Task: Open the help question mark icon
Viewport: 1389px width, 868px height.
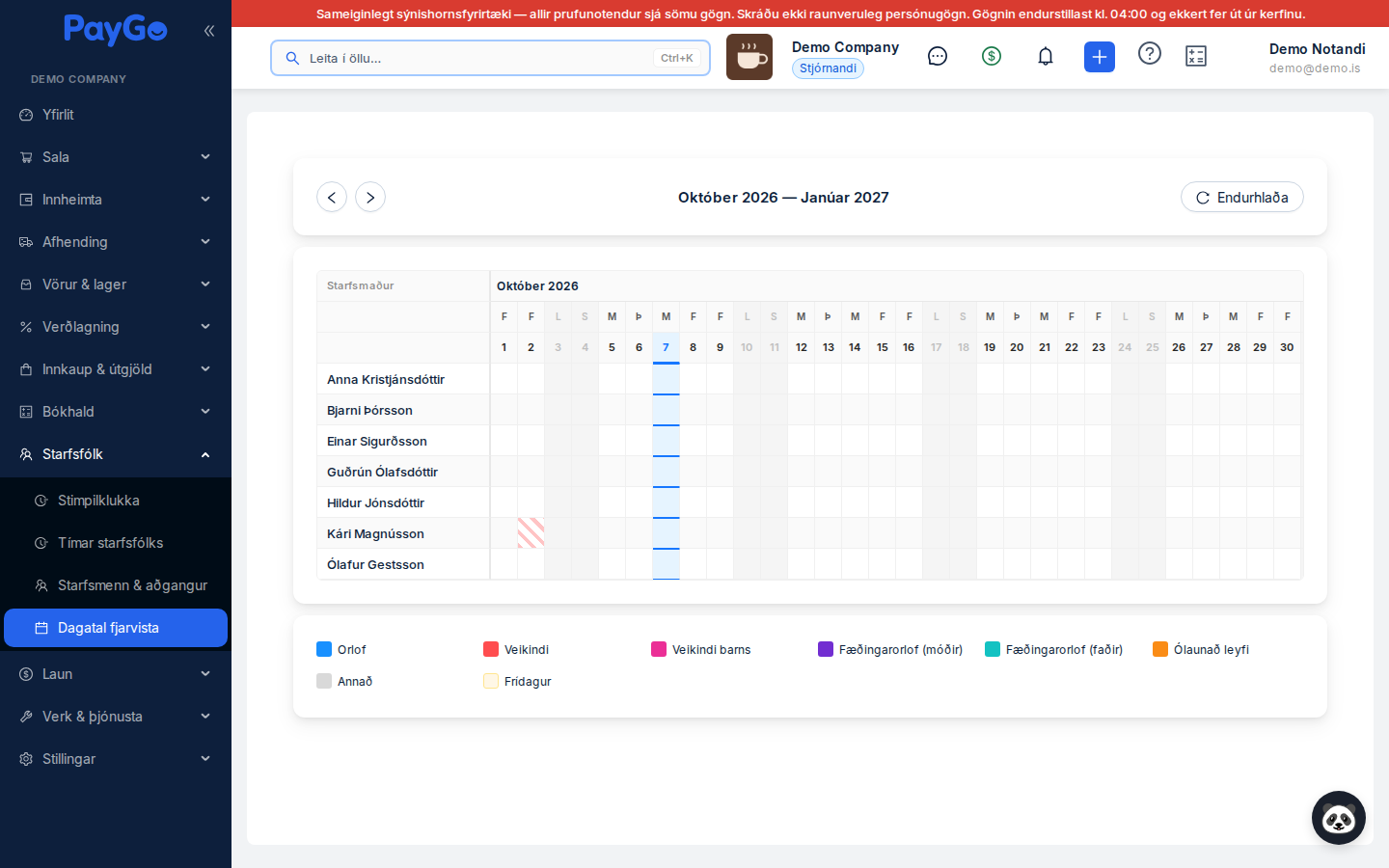Action: 1150,54
